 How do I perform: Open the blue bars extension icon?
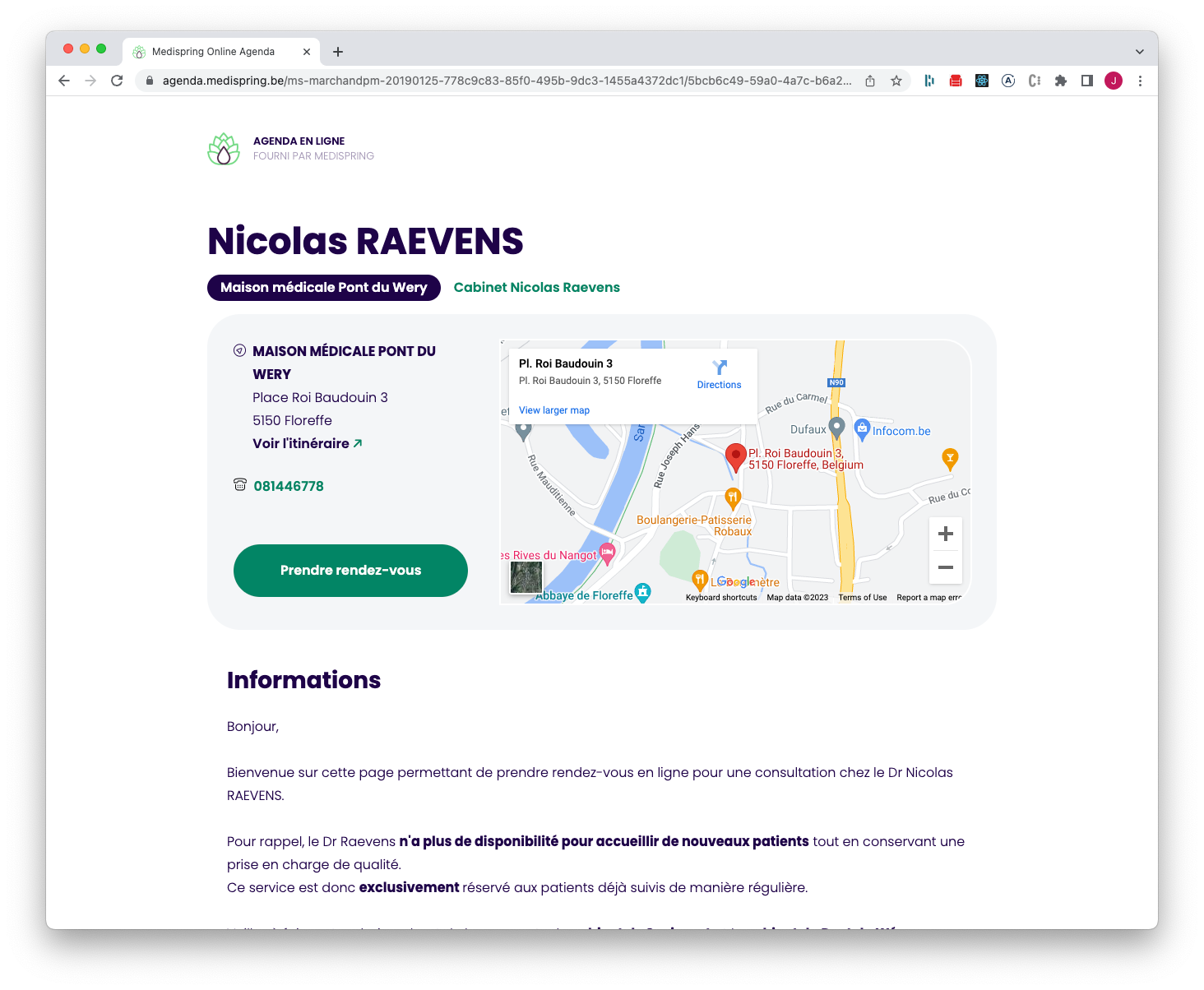pyautogui.click(x=929, y=81)
